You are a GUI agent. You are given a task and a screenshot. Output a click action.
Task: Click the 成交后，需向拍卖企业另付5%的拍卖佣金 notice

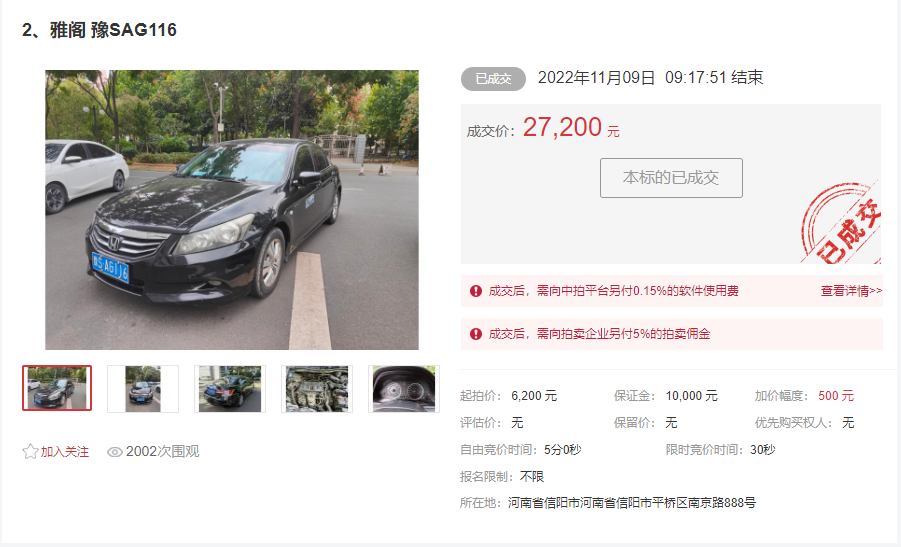[599, 334]
